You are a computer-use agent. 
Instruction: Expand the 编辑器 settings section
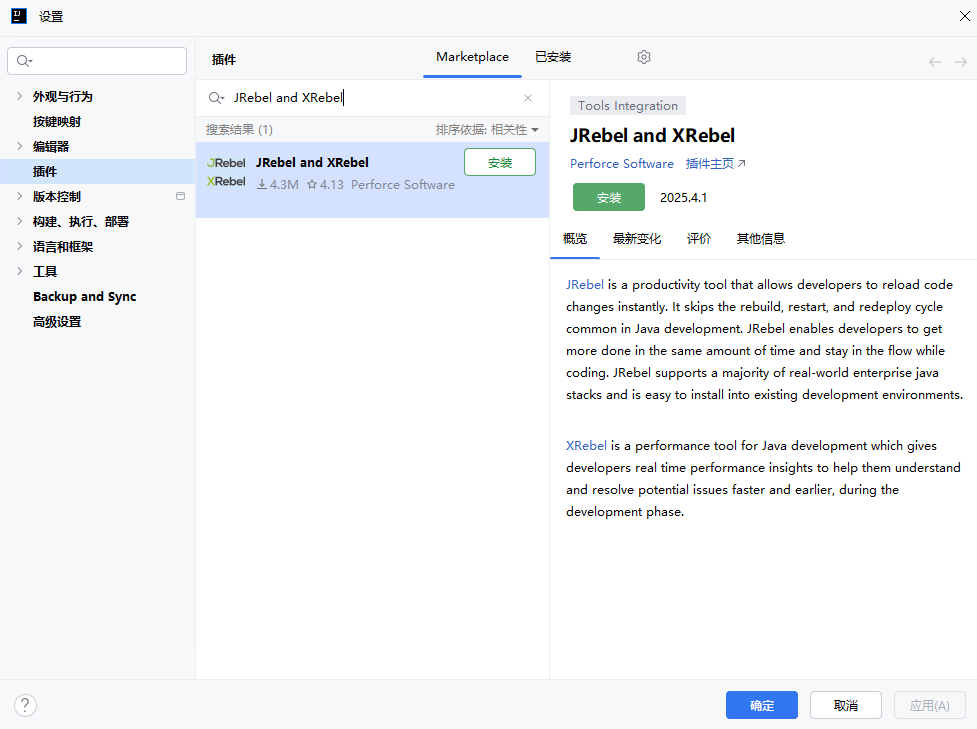[x=20, y=147]
